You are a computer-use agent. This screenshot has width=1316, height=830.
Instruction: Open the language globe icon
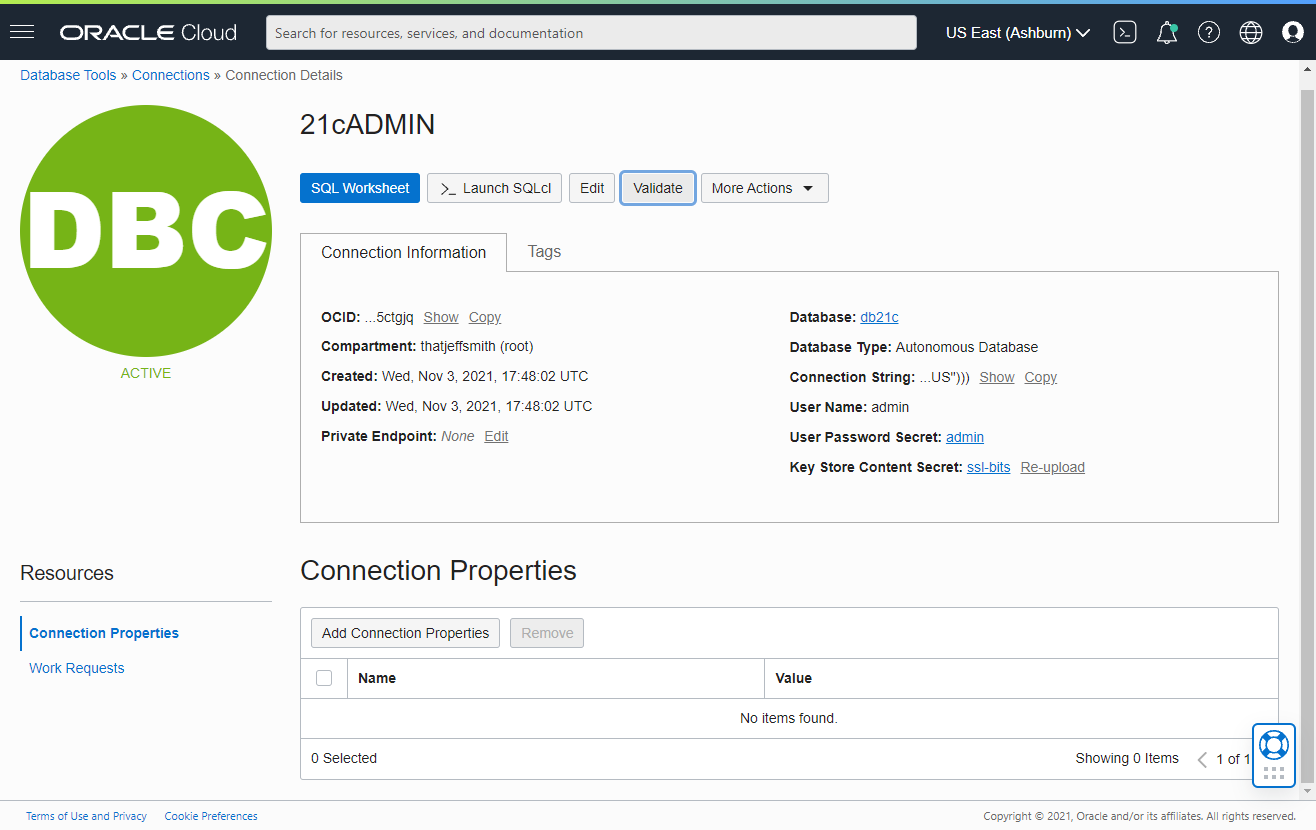(x=1251, y=33)
